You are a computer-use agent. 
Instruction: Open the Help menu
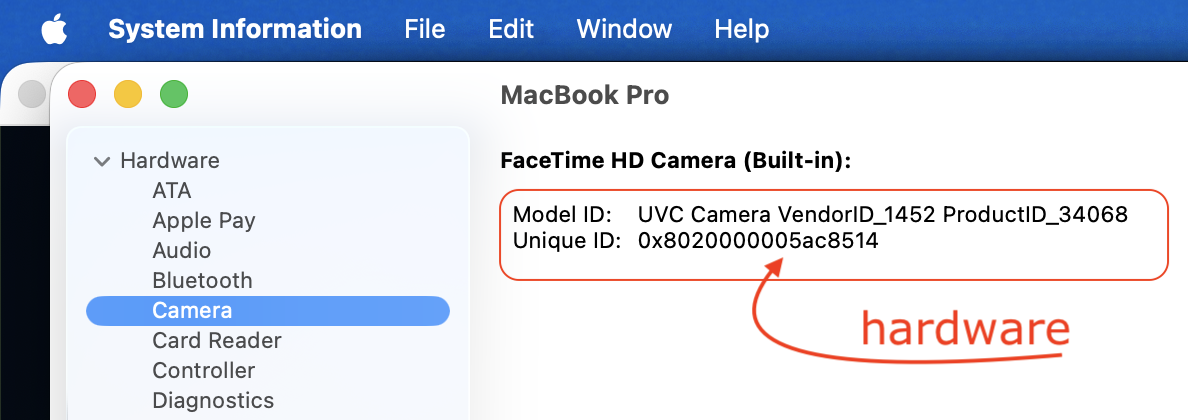[x=742, y=30]
